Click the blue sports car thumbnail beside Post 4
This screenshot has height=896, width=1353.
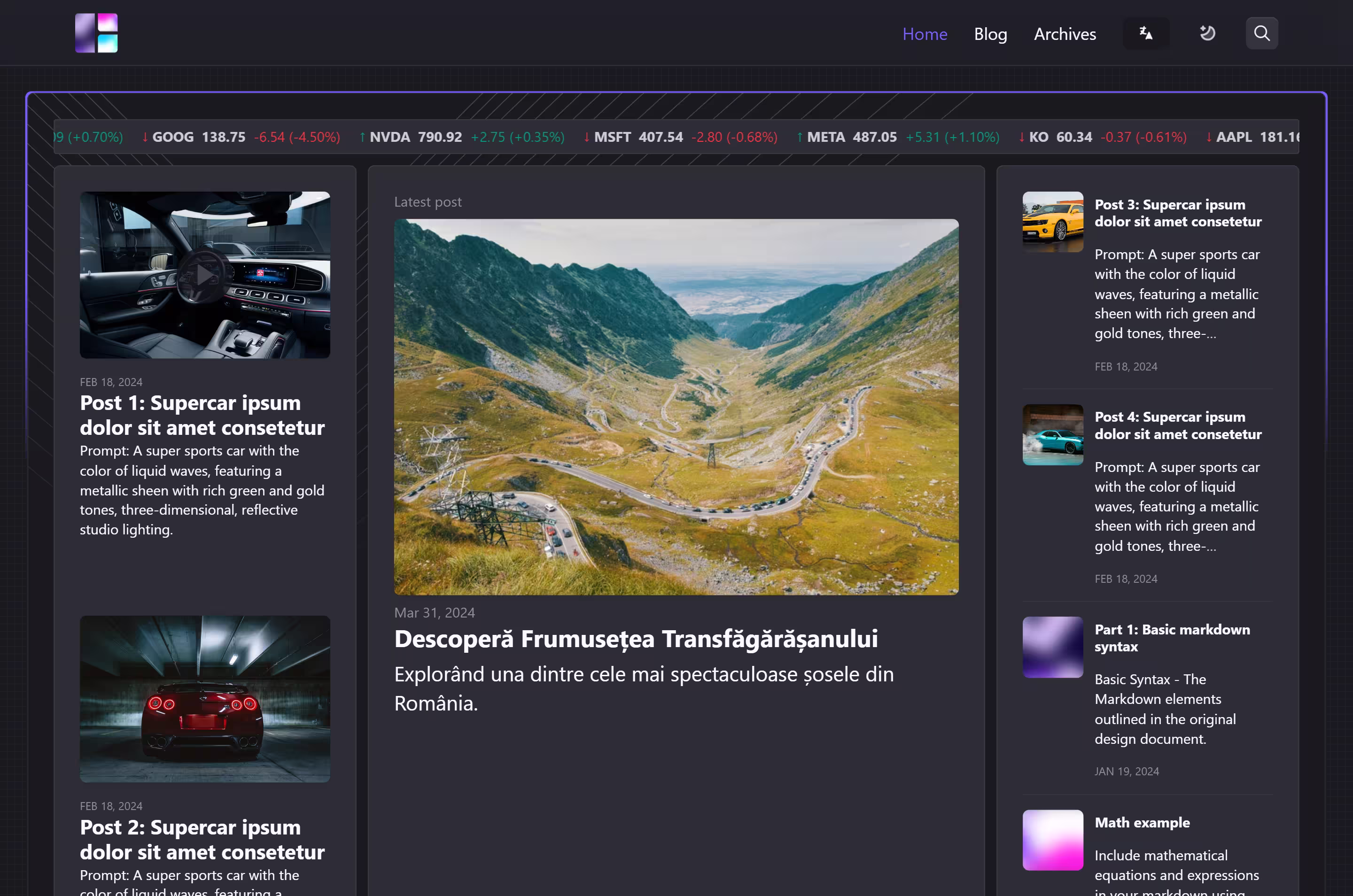coord(1052,434)
